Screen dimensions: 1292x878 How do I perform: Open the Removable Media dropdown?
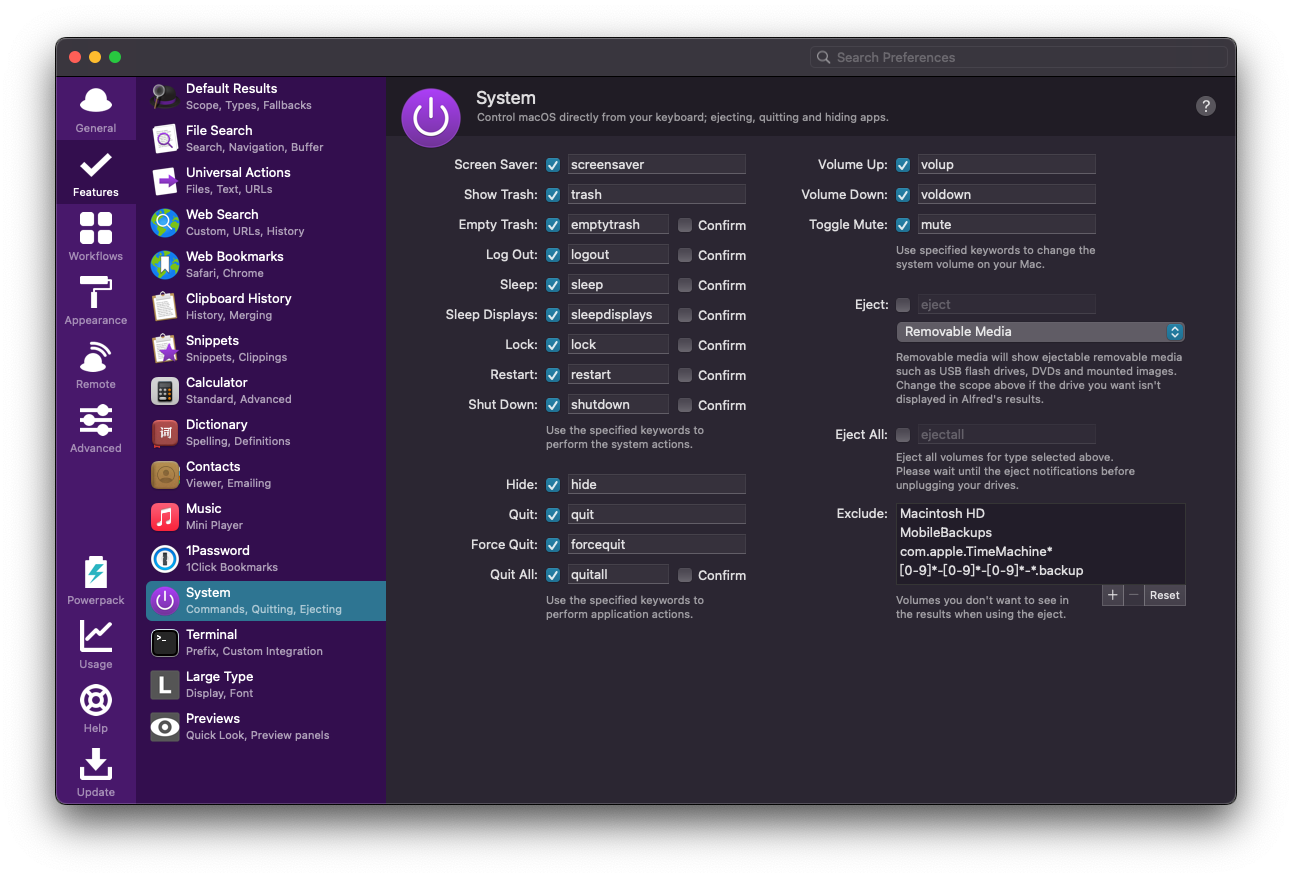coord(1040,331)
